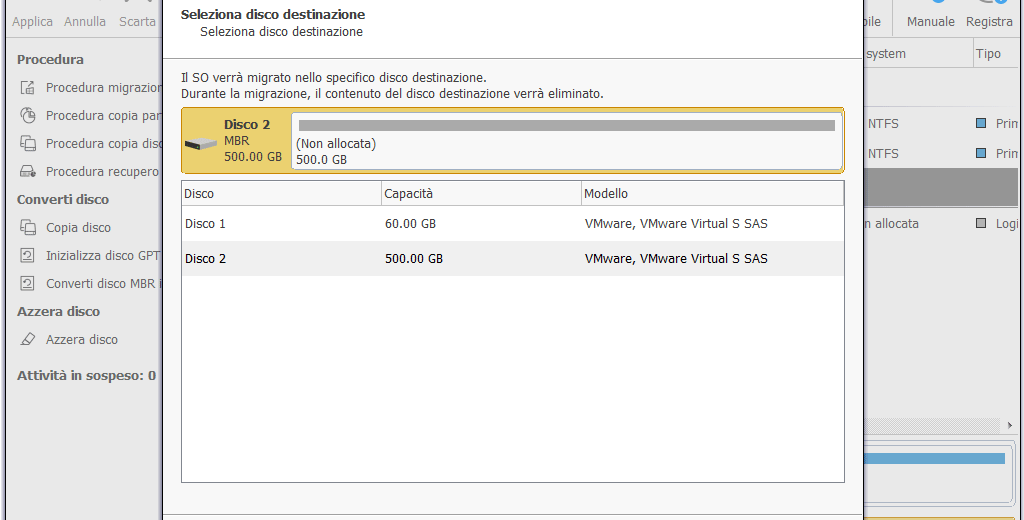Select Azzera disco in the sidebar
Image resolution: width=1024 pixels, height=520 pixels.
point(82,339)
